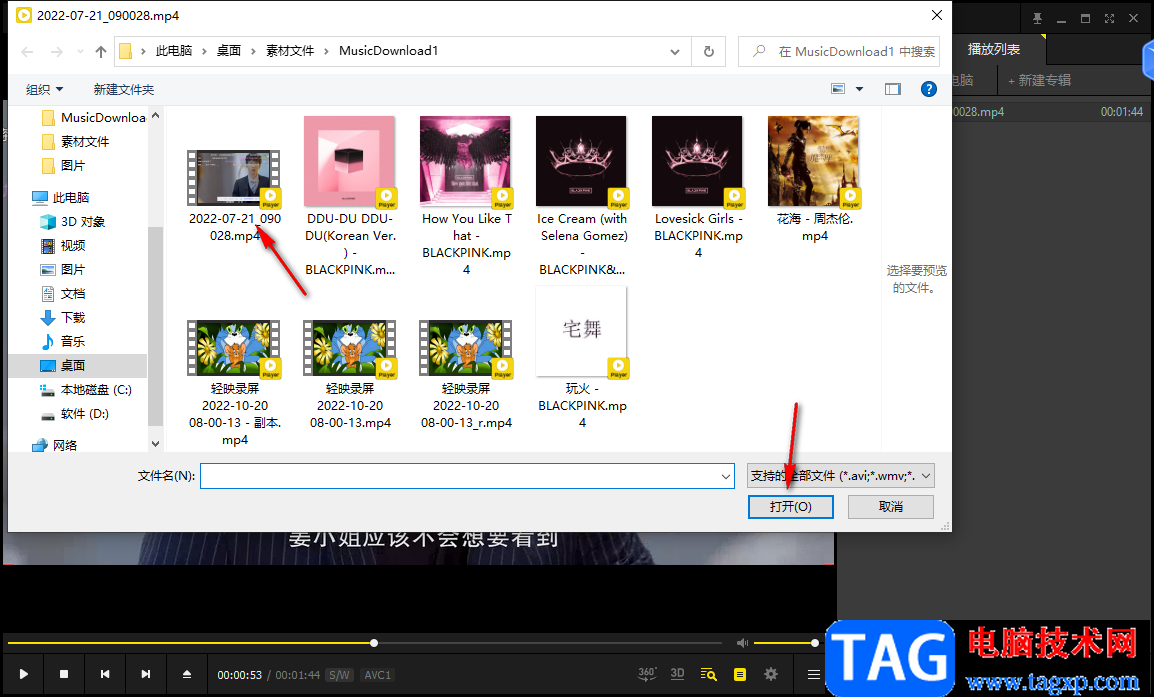Open the file type filter combo box

[x=840, y=476]
